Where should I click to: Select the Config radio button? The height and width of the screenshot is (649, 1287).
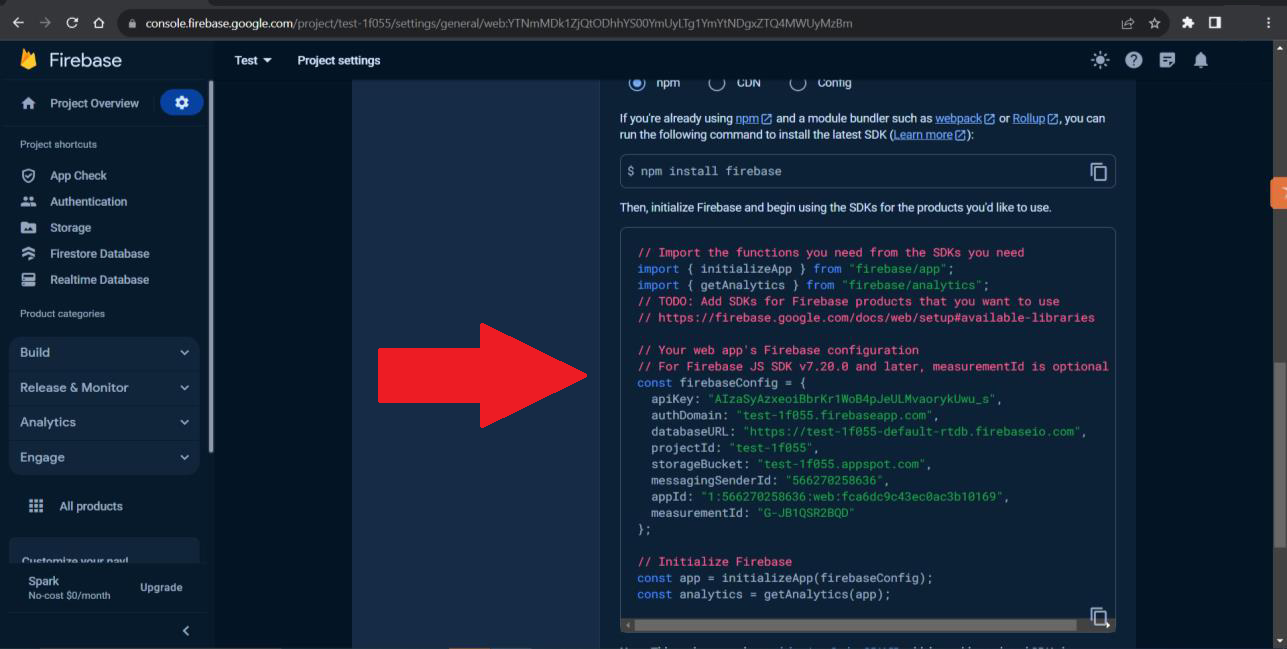click(797, 83)
